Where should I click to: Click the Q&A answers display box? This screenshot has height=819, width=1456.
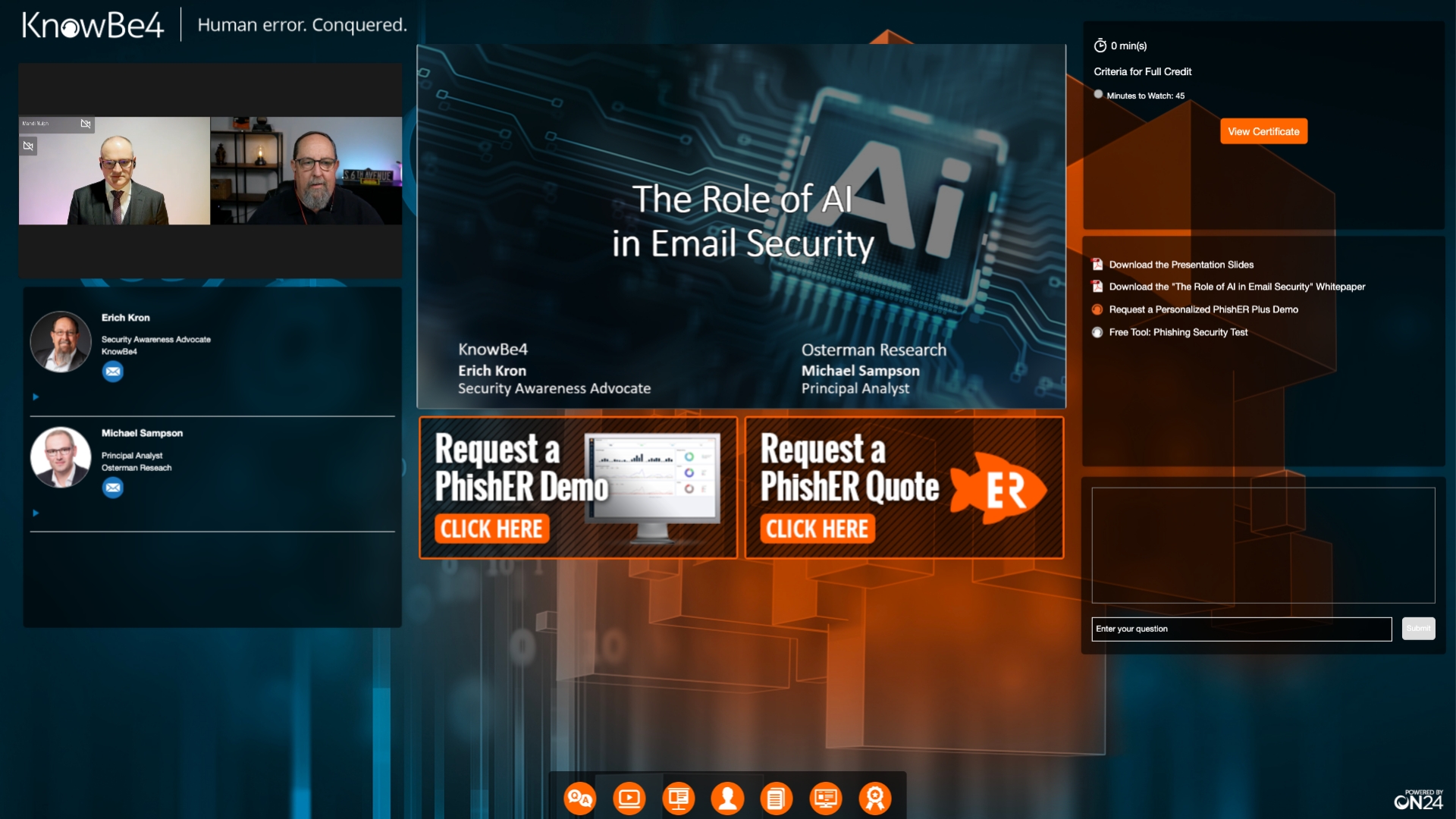1263,545
